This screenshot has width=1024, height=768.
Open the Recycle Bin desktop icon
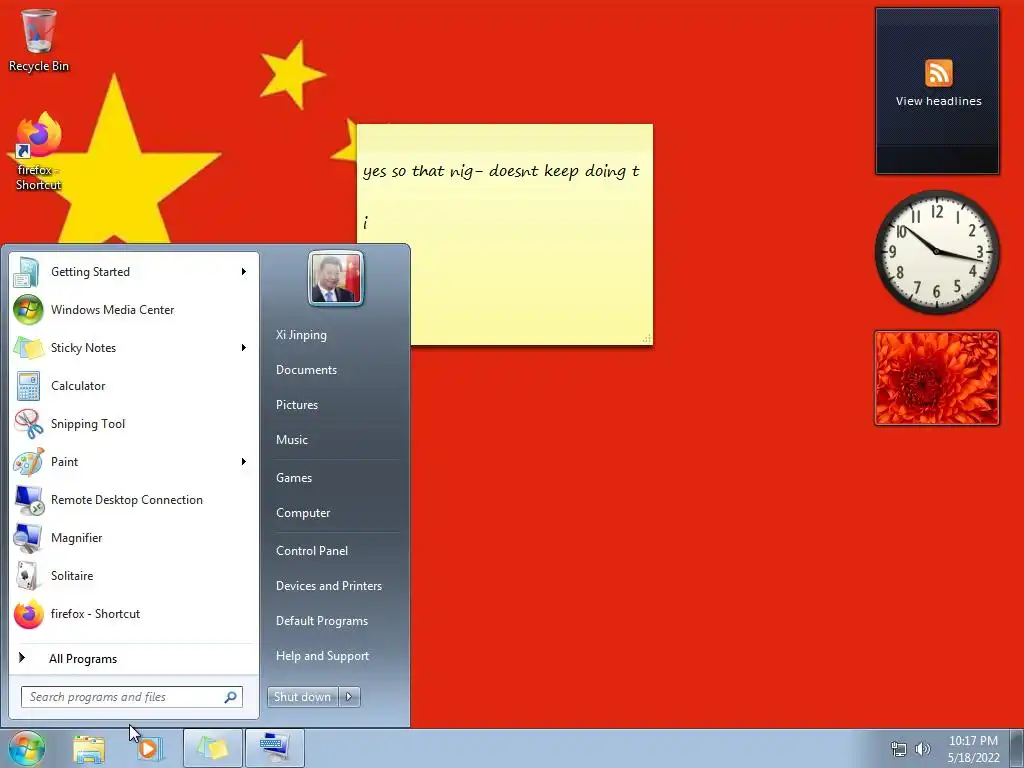tap(39, 40)
